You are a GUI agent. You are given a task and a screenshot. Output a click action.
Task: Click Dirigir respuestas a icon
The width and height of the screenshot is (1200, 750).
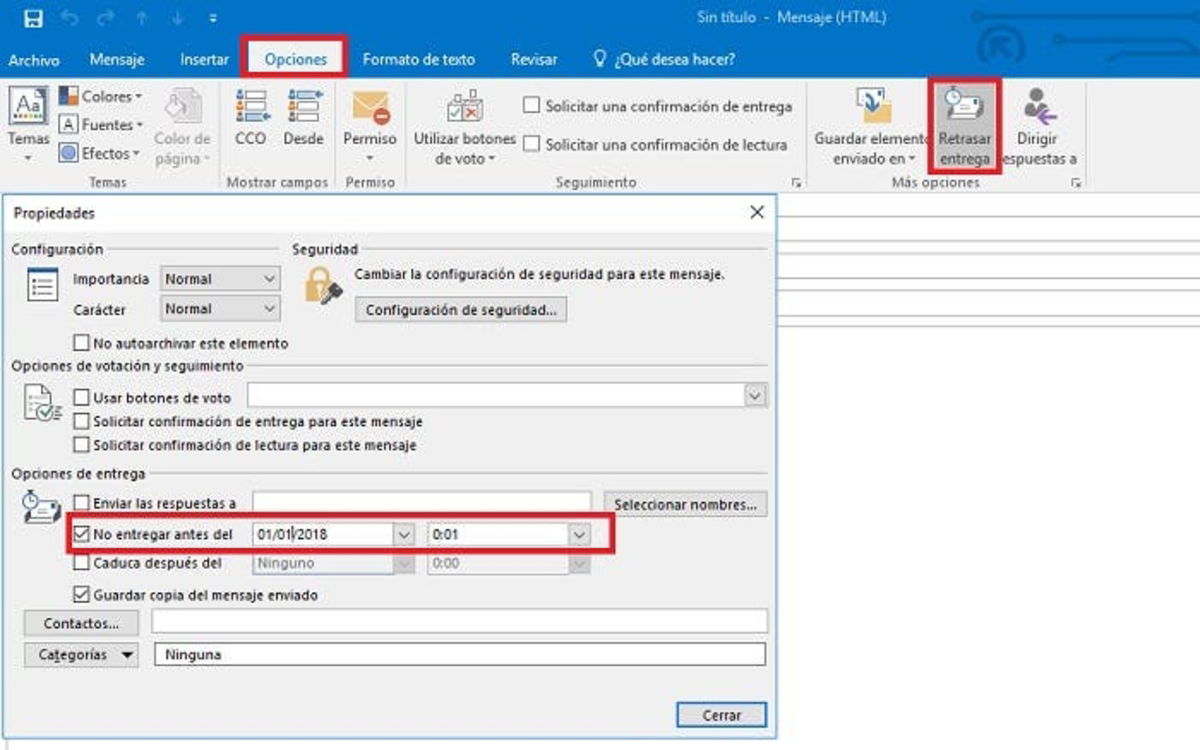1038,125
